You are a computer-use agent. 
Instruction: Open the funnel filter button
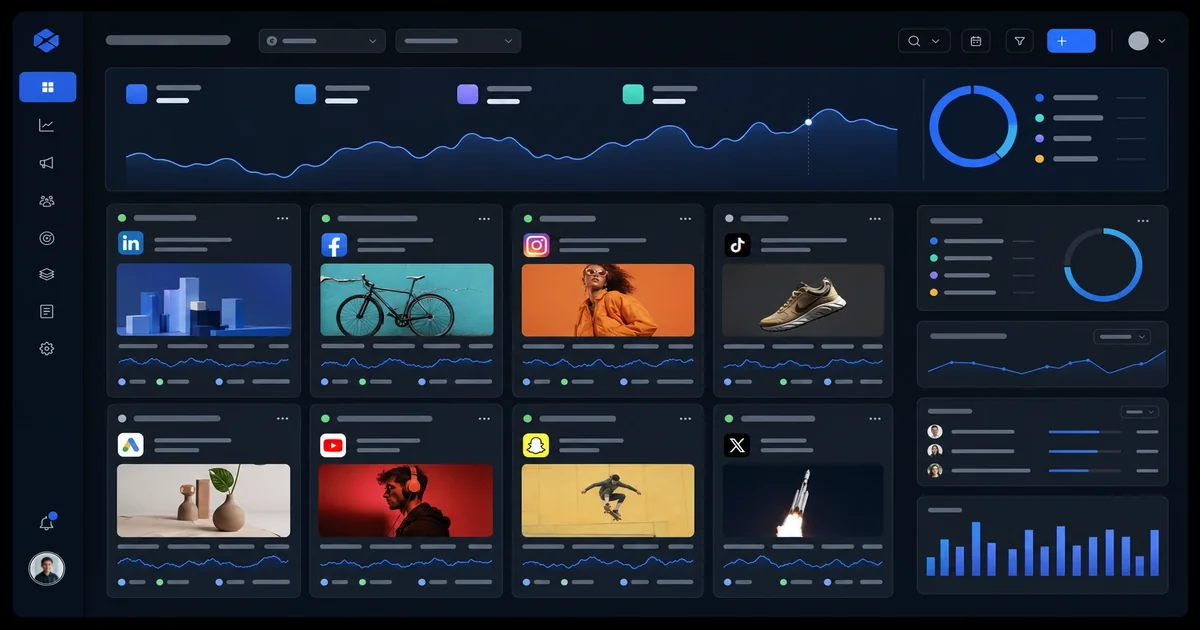[x=1019, y=41]
